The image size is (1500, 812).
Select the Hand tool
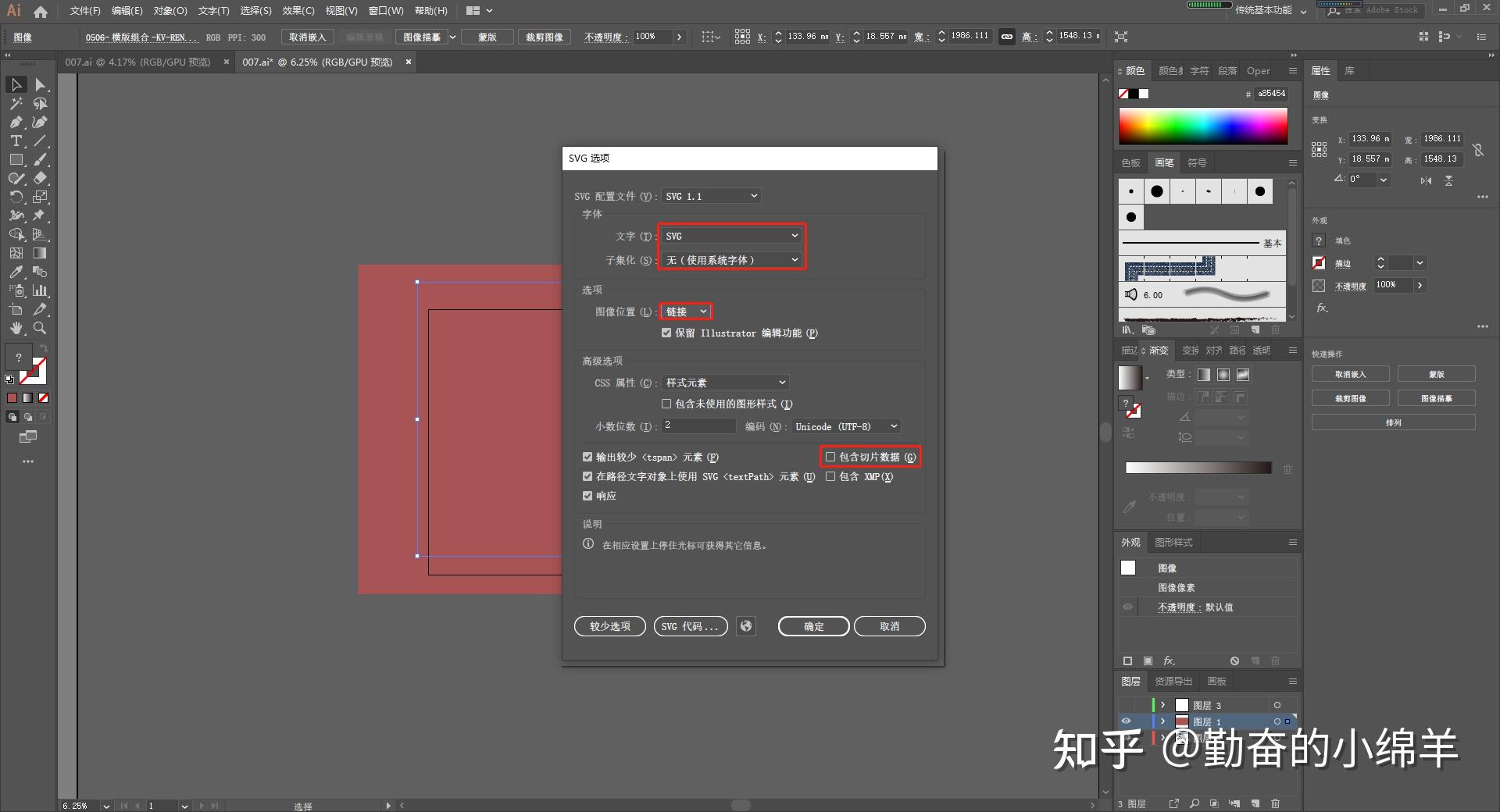tap(16, 329)
